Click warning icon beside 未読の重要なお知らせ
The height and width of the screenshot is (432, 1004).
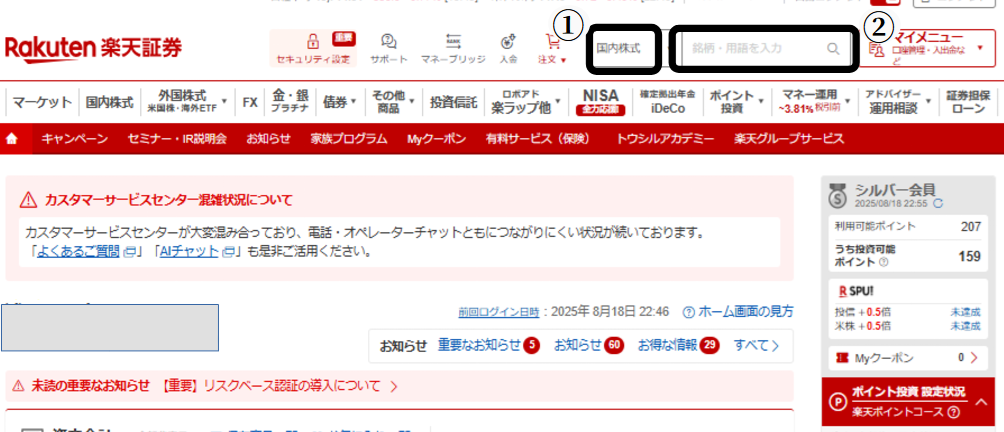(x=19, y=386)
